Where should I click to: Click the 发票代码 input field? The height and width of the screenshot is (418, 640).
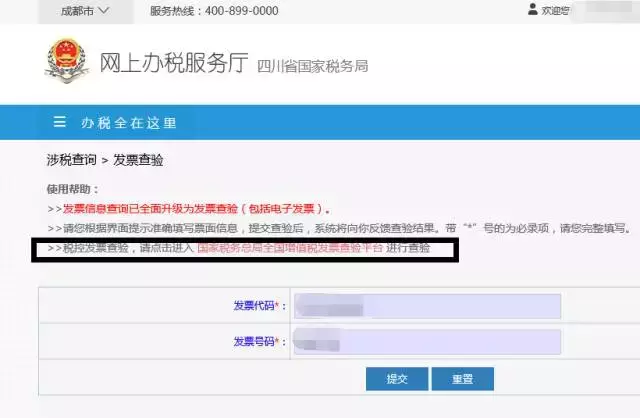427,306
